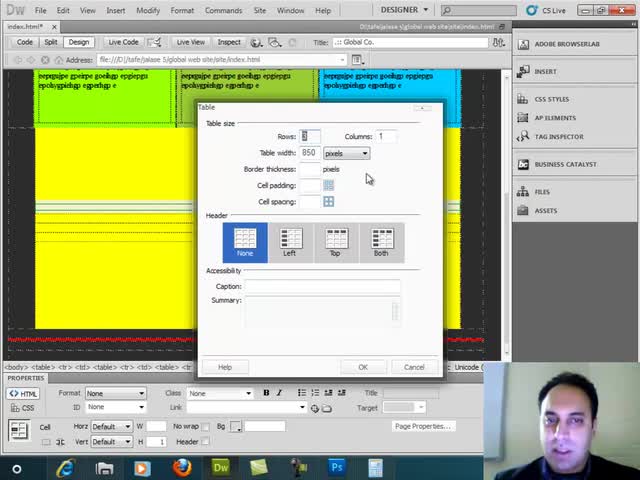Select the Both header option
640x480 pixels.
(382, 242)
